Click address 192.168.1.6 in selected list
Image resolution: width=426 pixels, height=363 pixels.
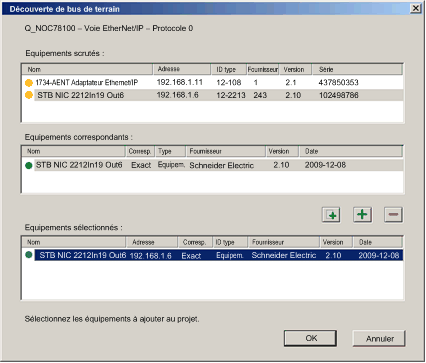point(150,256)
